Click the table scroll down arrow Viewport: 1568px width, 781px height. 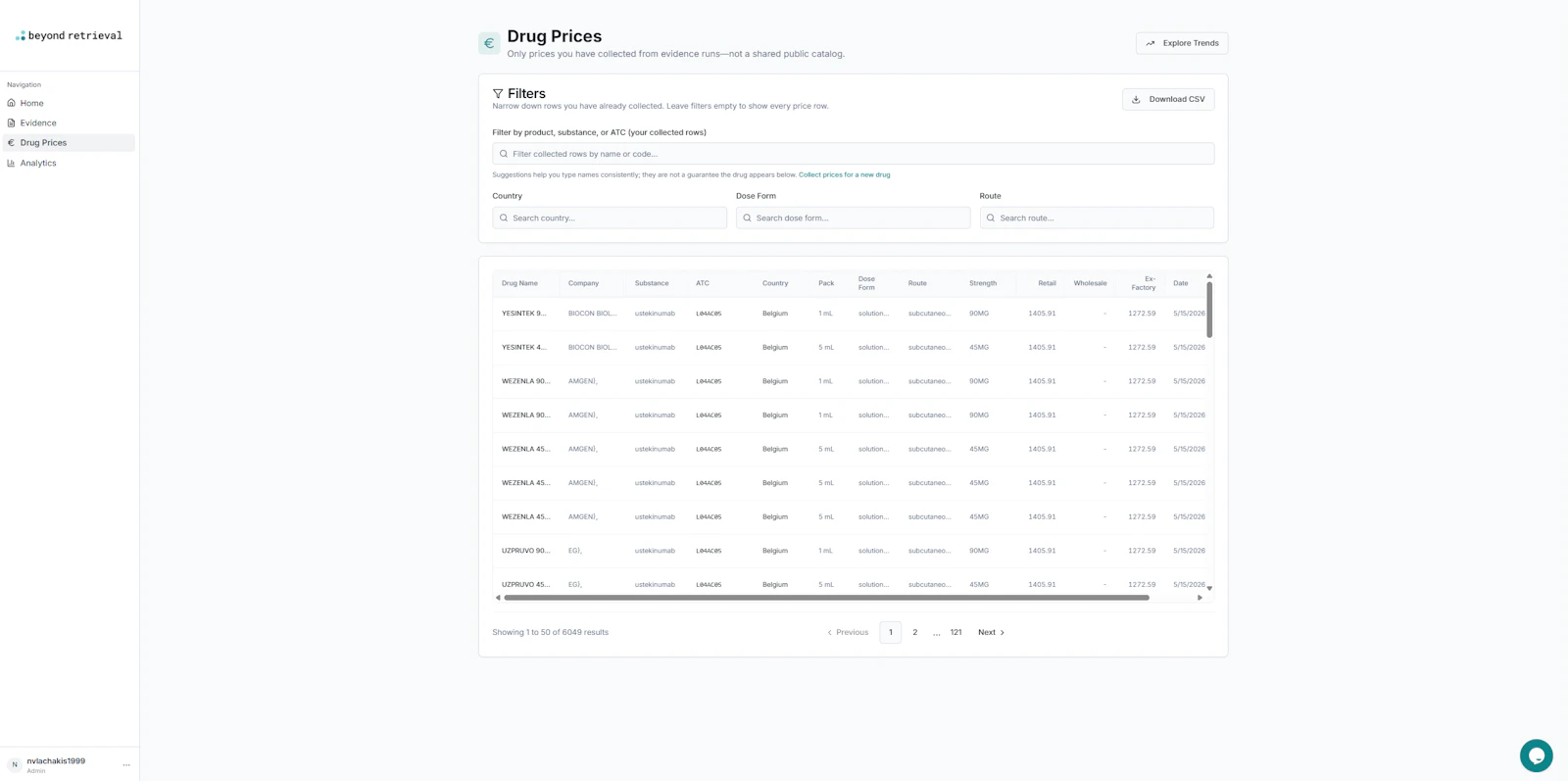tap(1209, 588)
